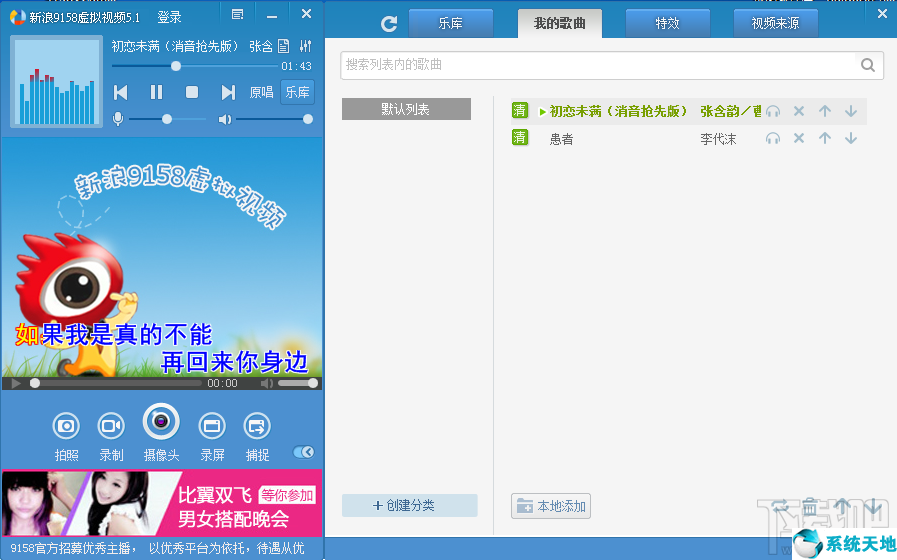Move 患者 up with arrow icon
Viewport: 897px width, 560px height.
pyautogui.click(x=825, y=138)
